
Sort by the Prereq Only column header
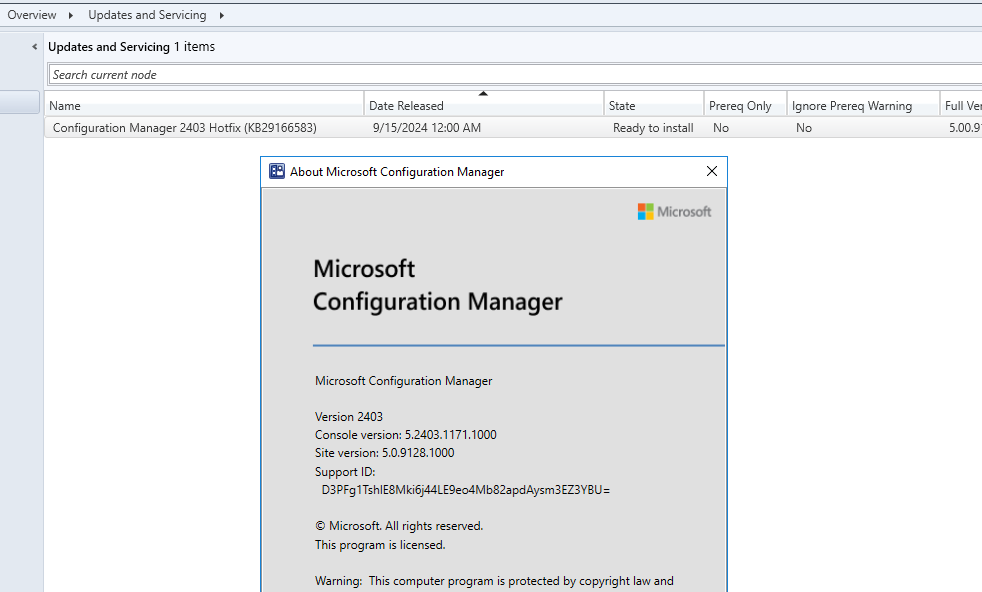pos(745,105)
